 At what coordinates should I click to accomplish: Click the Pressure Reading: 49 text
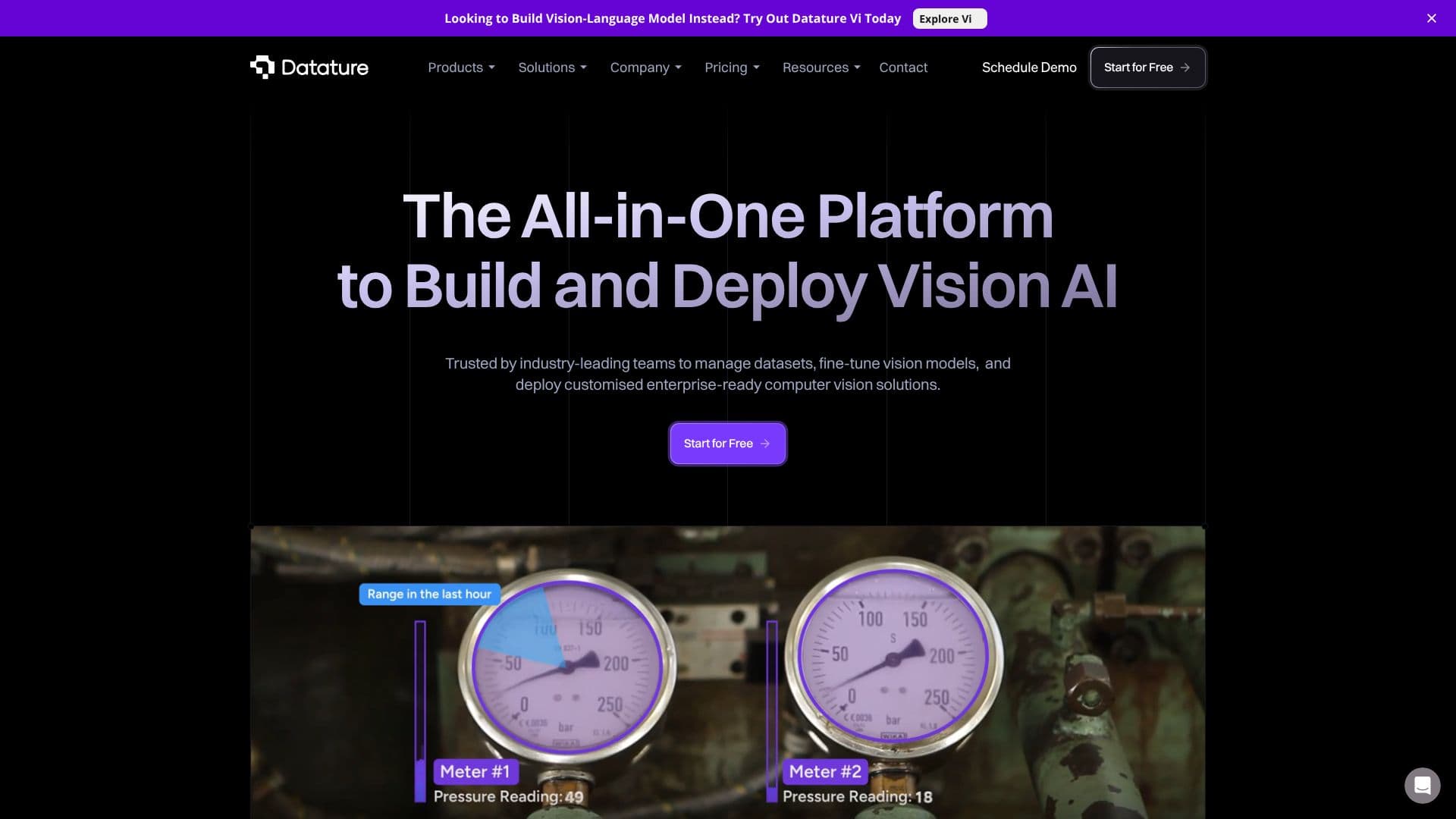[509, 797]
